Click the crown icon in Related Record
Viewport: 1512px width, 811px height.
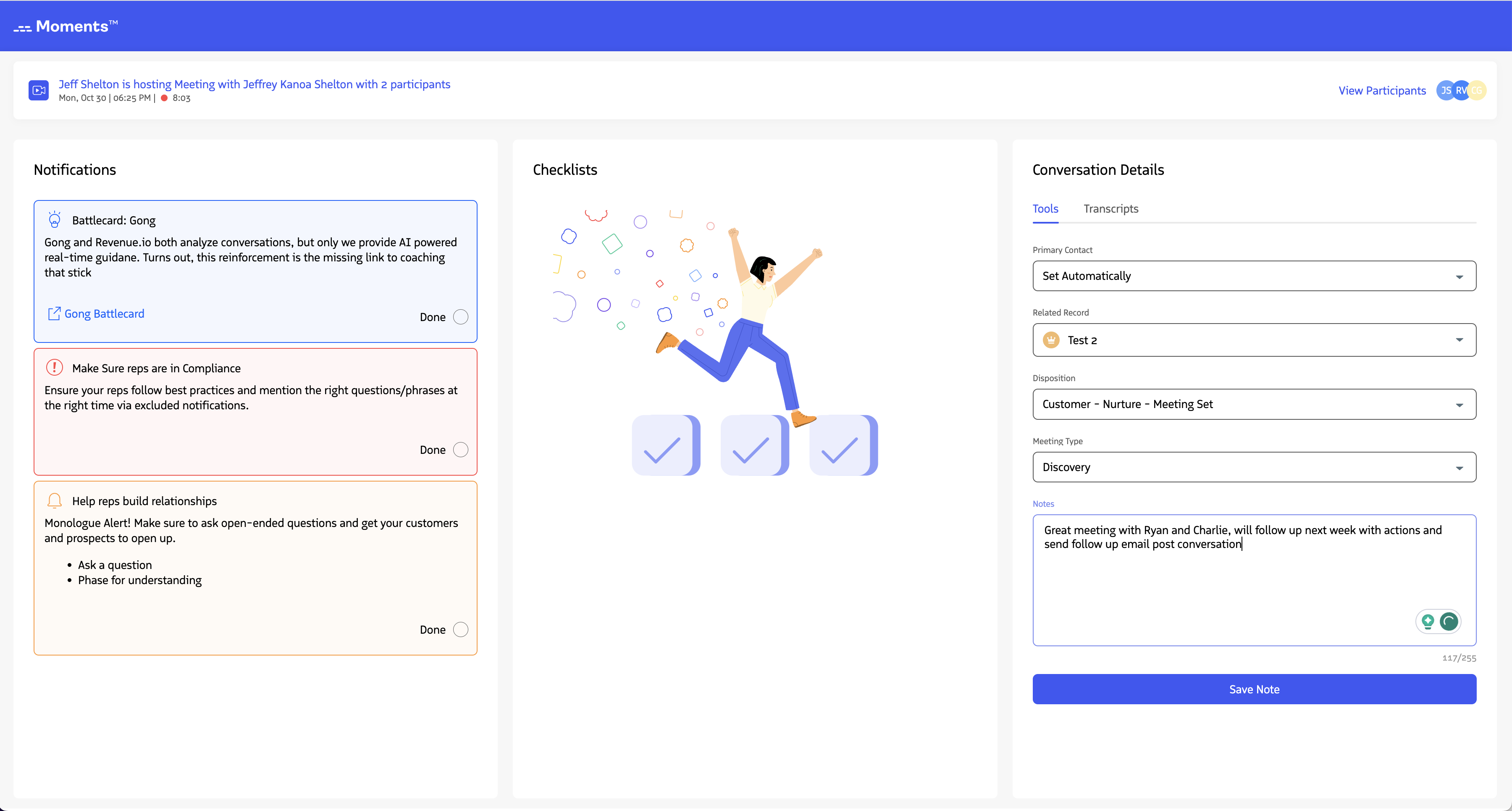coord(1051,340)
